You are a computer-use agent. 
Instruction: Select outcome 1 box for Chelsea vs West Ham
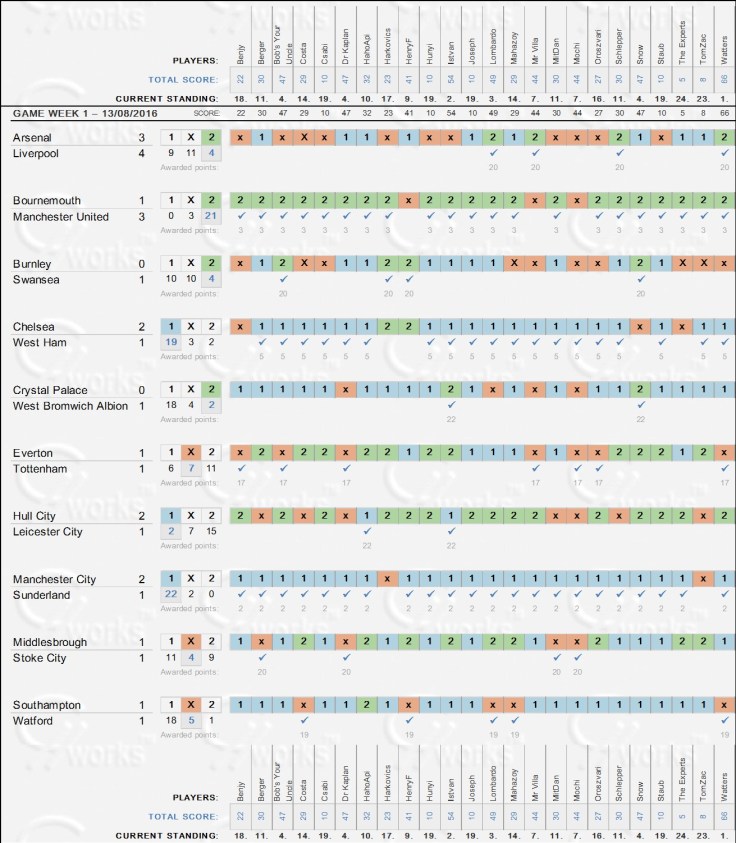click(x=171, y=326)
